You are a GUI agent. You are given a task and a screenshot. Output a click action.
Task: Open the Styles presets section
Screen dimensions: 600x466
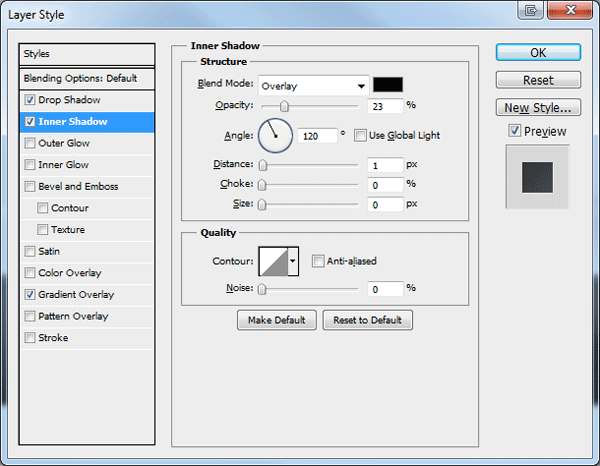pos(87,54)
